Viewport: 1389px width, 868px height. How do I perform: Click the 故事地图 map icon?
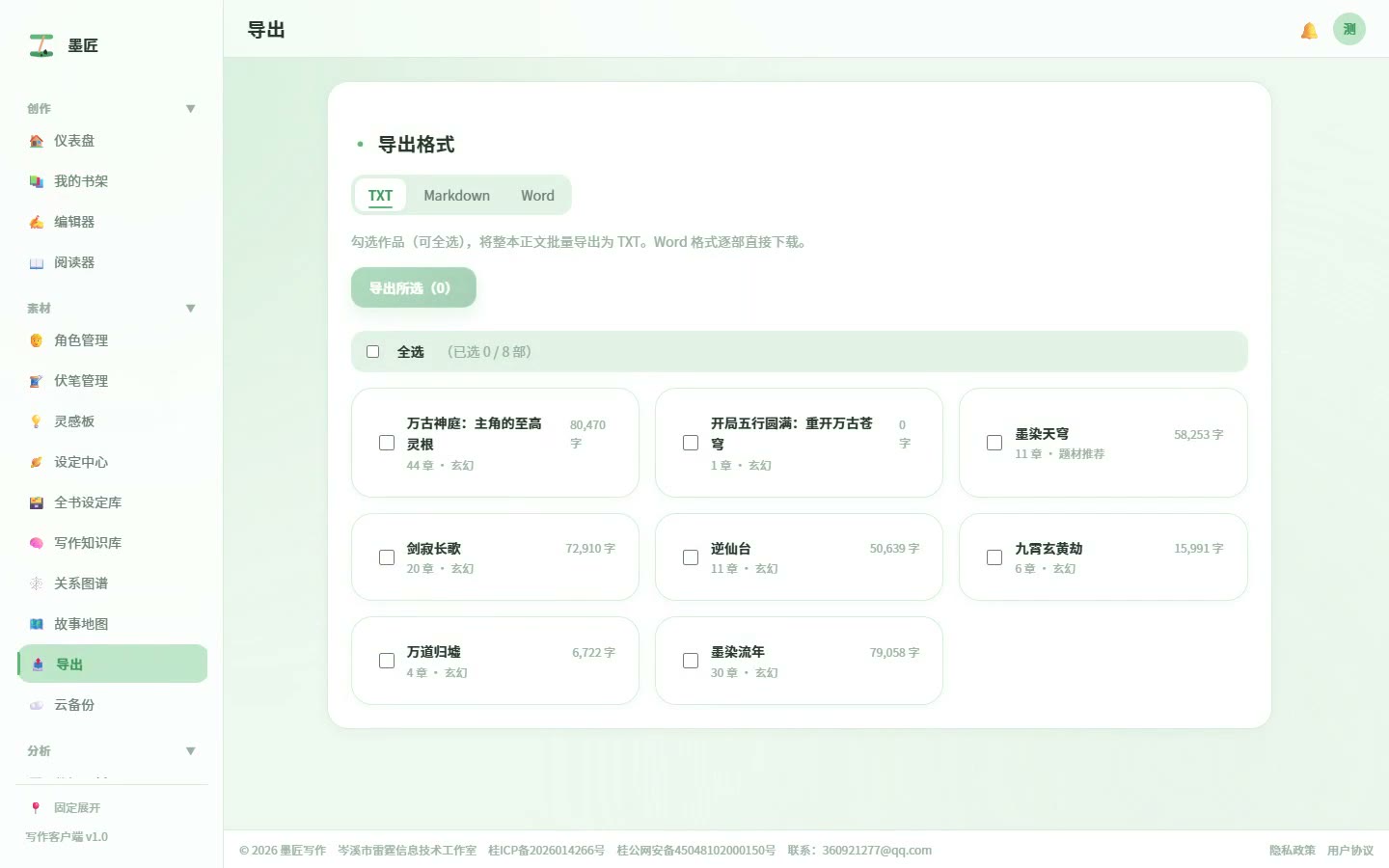(x=37, y=624)
